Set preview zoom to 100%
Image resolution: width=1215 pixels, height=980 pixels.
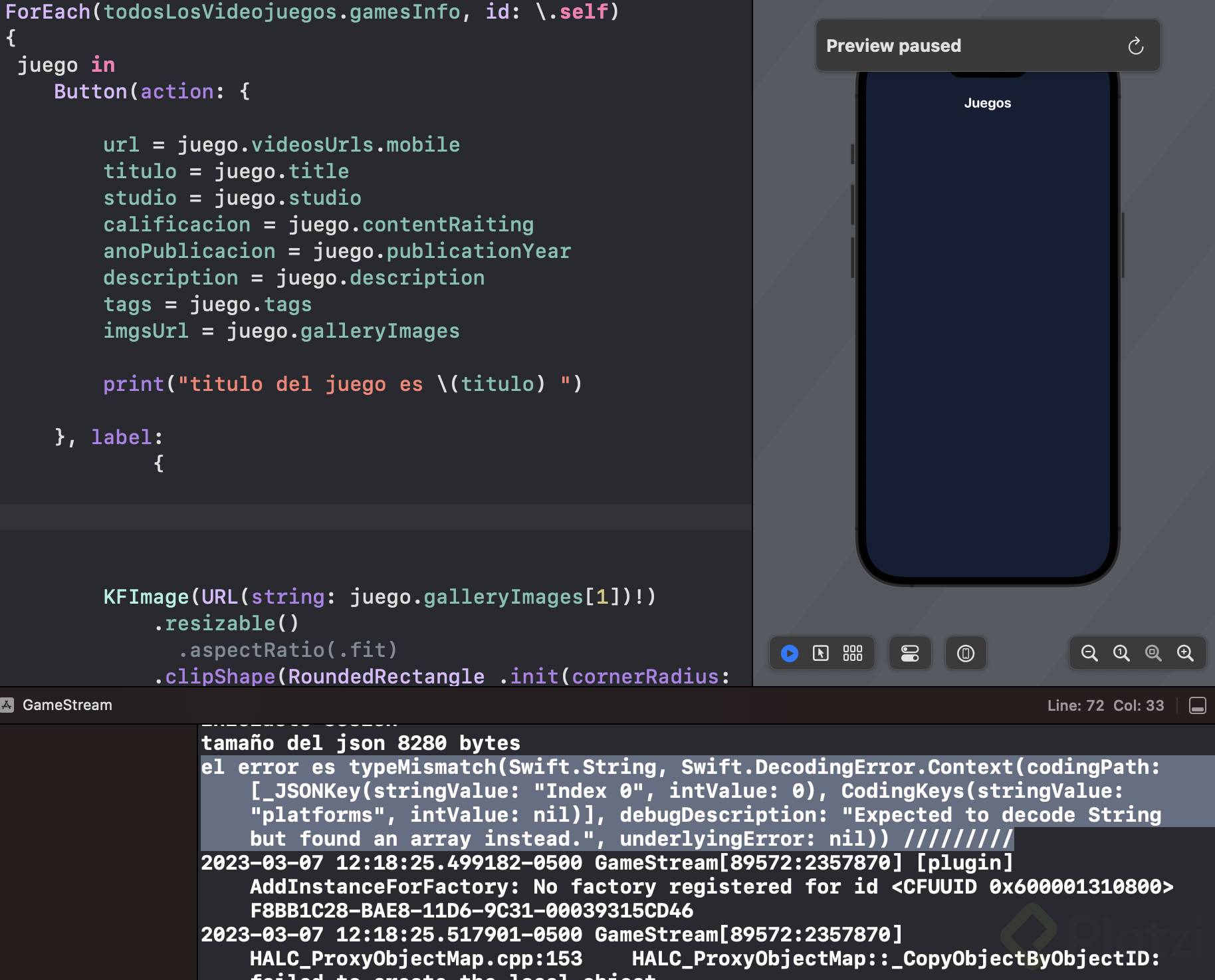[x=1121, y=654]
